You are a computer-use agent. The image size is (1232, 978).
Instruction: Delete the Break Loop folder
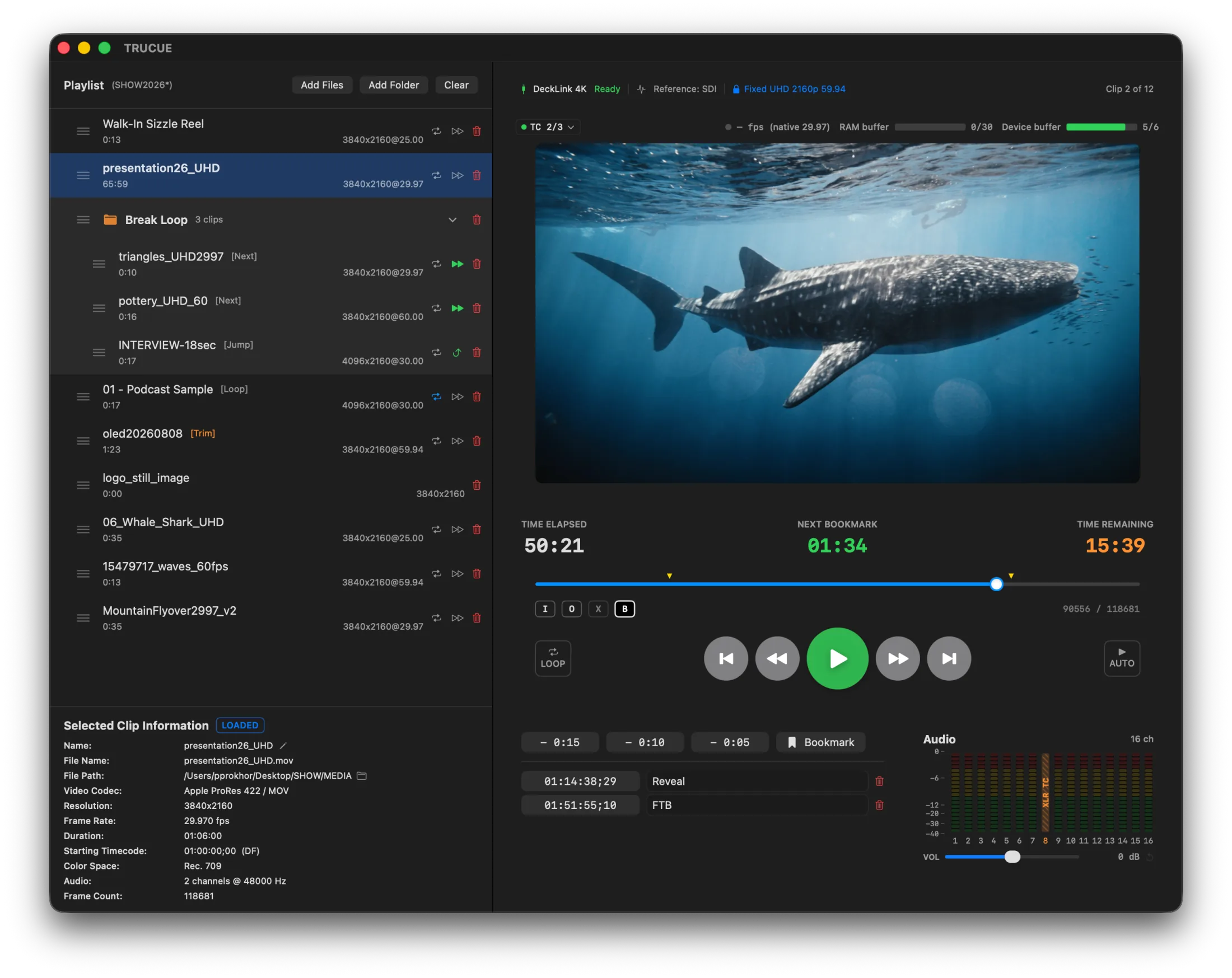[x=477, y=219]
